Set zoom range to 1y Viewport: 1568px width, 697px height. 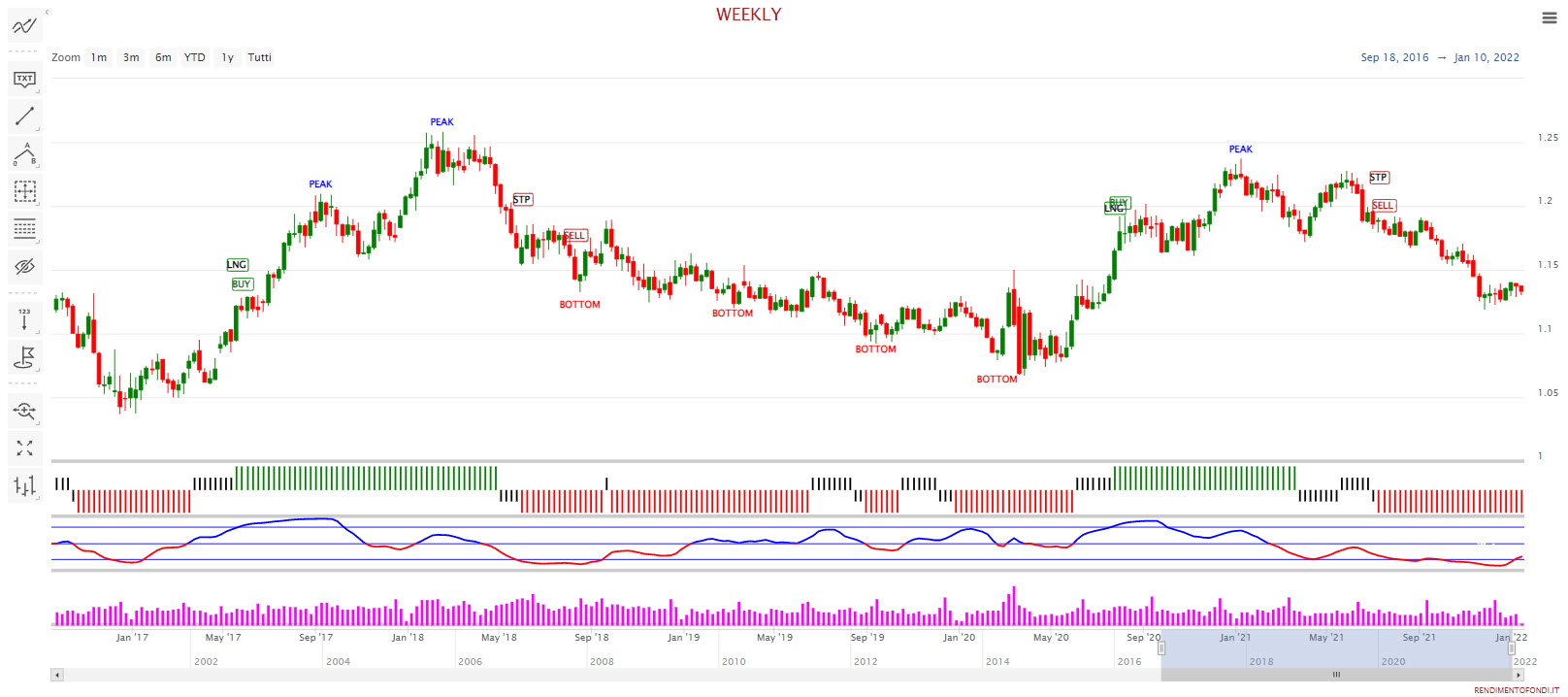[x=227, y=57]
